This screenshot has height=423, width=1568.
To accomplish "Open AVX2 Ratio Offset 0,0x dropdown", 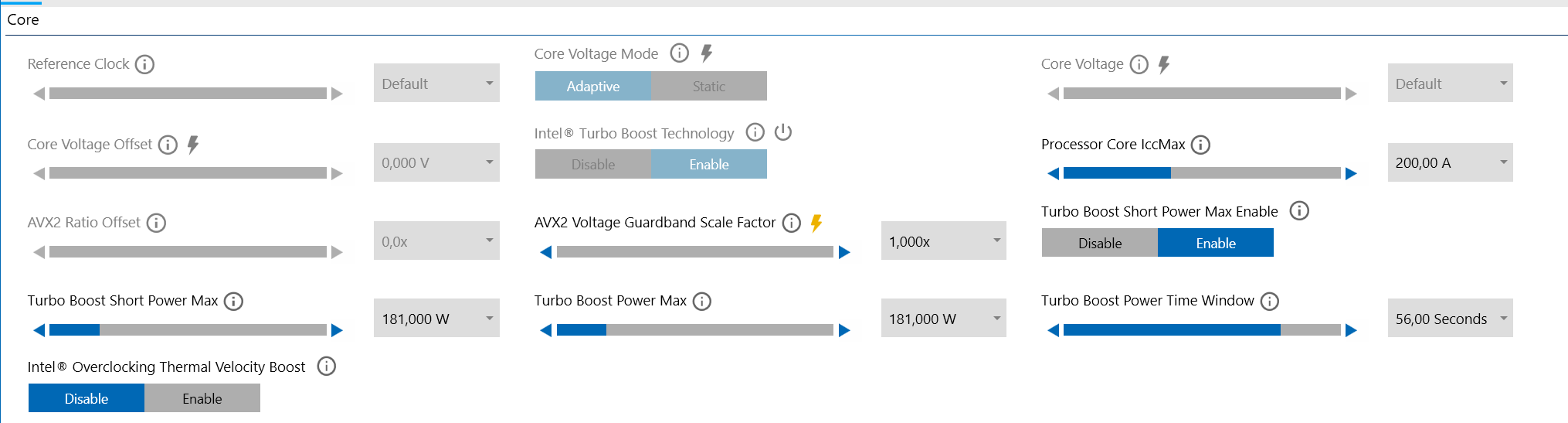I will pos(436,240).
